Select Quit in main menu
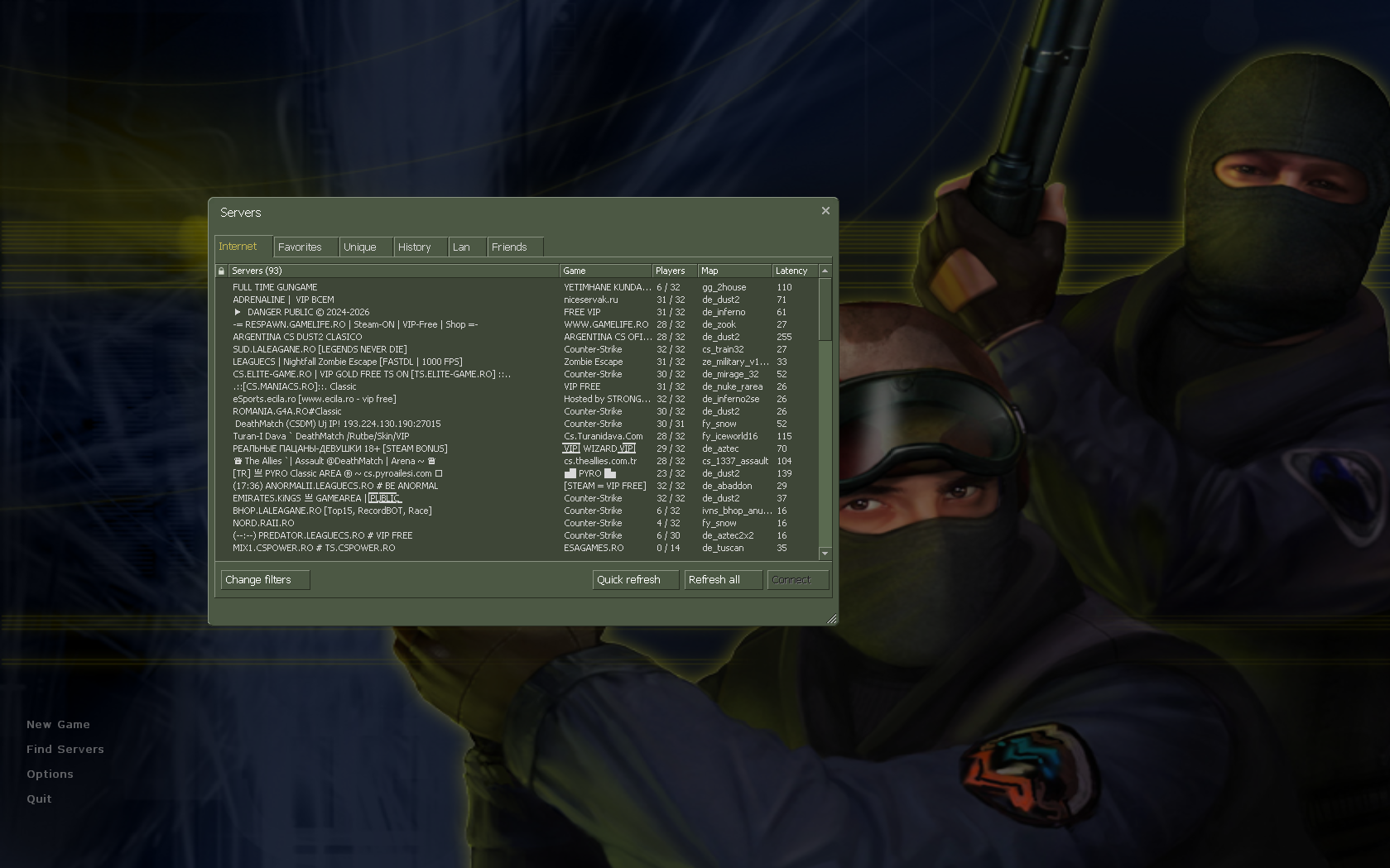 pos(39,799)
